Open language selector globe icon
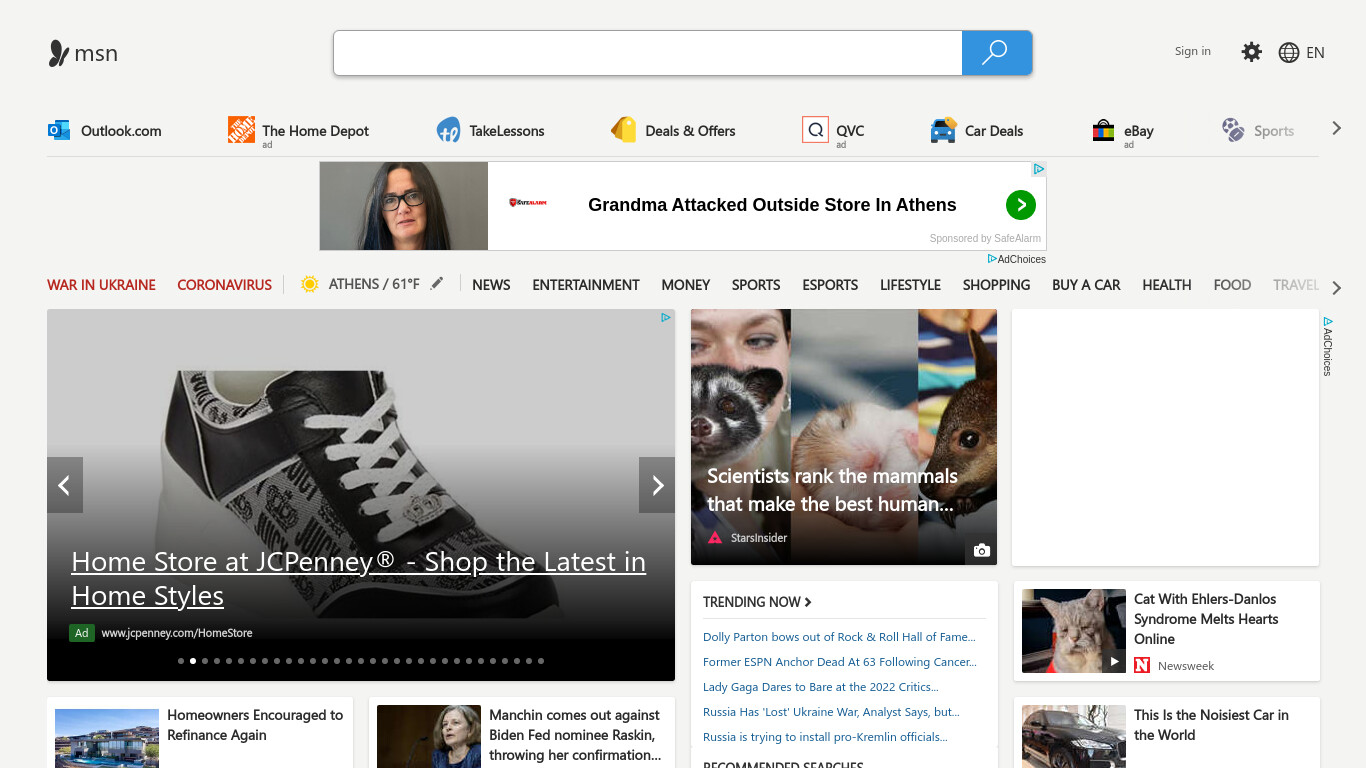 tap(1289, 52)
